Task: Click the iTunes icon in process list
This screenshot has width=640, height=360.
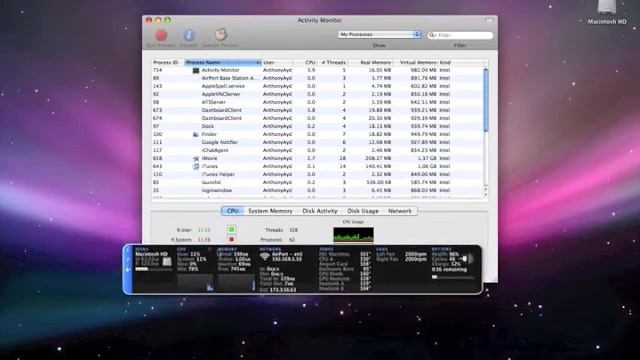Action: pos(196,167)
